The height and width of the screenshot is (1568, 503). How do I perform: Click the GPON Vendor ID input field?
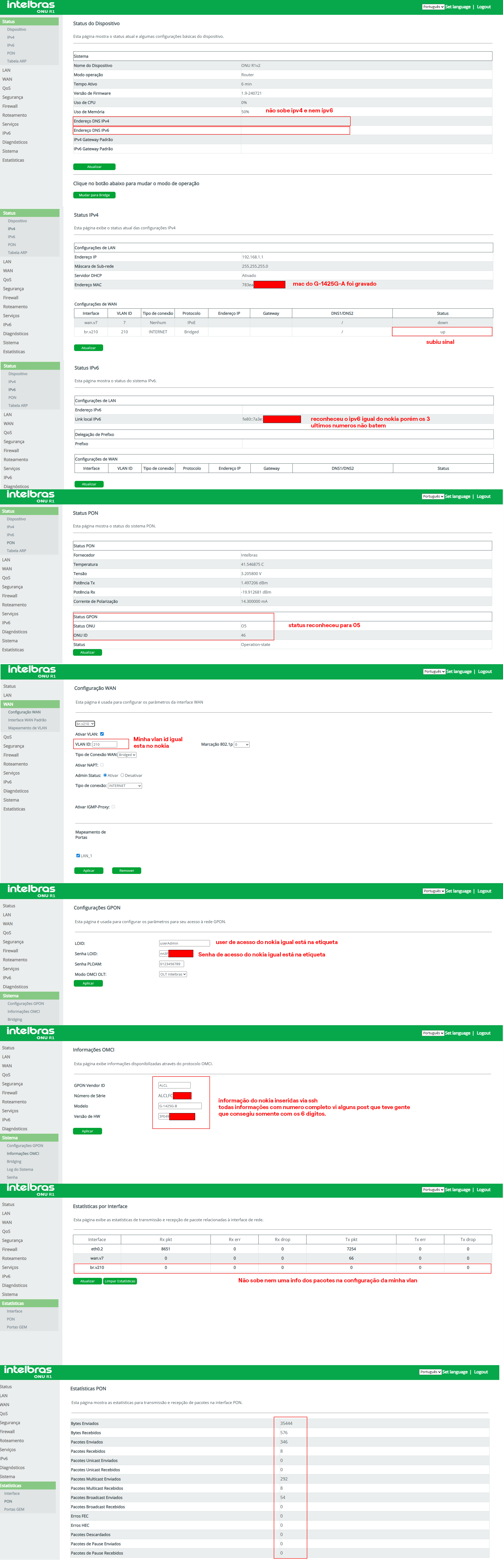tap(175, 1085)
